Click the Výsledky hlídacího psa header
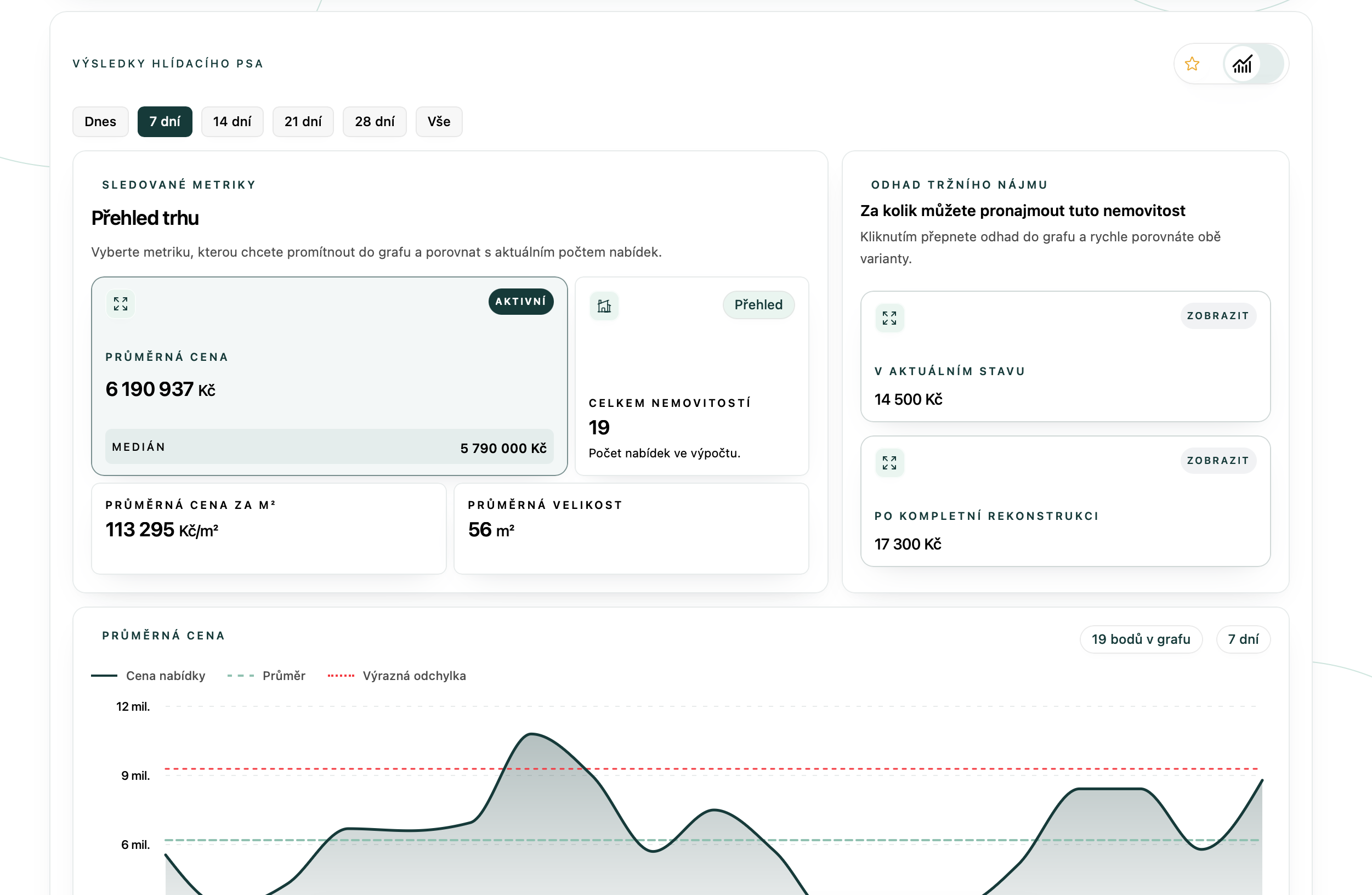Viewport: 1372px width, 895px height. (168, 64)
